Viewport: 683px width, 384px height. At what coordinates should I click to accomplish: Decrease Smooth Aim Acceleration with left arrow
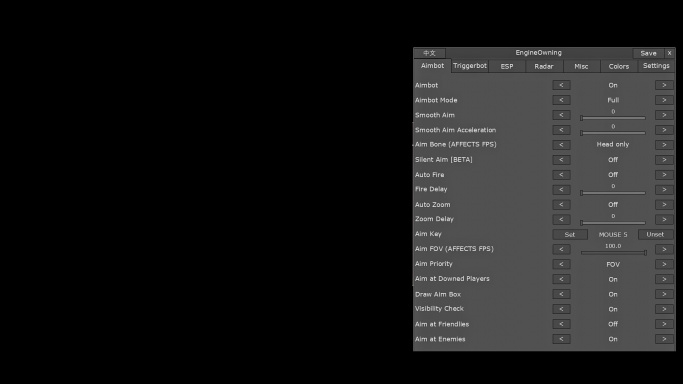coord(561,130)
